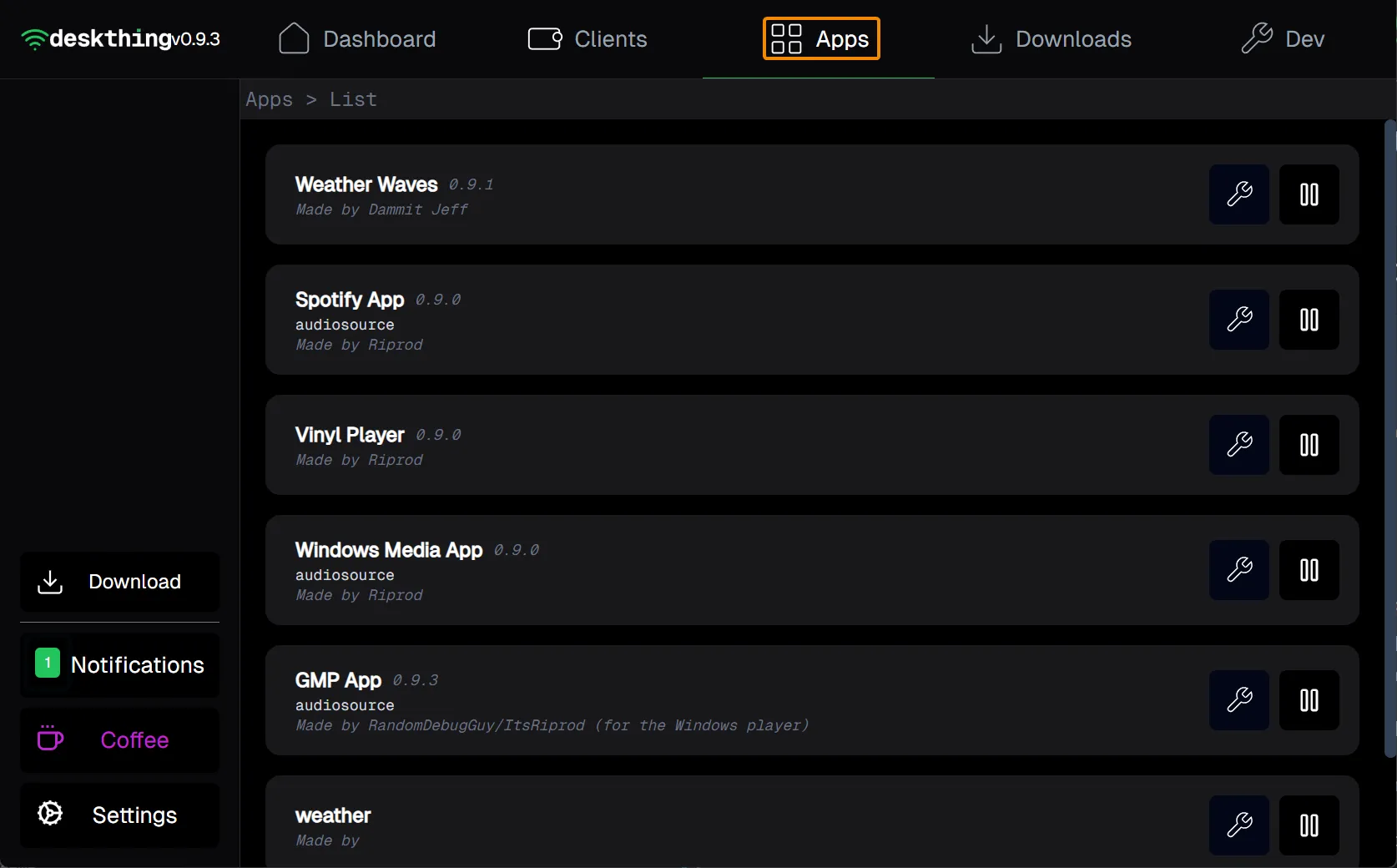
Task: Select the GMP App title
Action: tap(338, 680)
